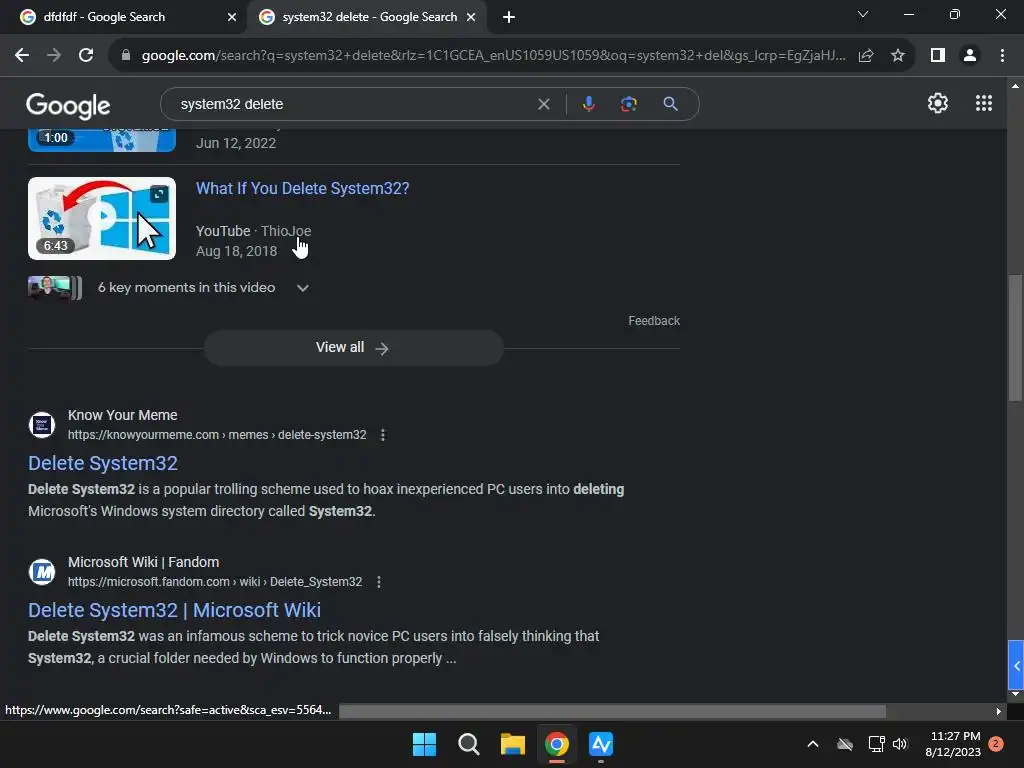Open more options for Know Your Meme result
1024x768 pixels.
click(383, 435)
